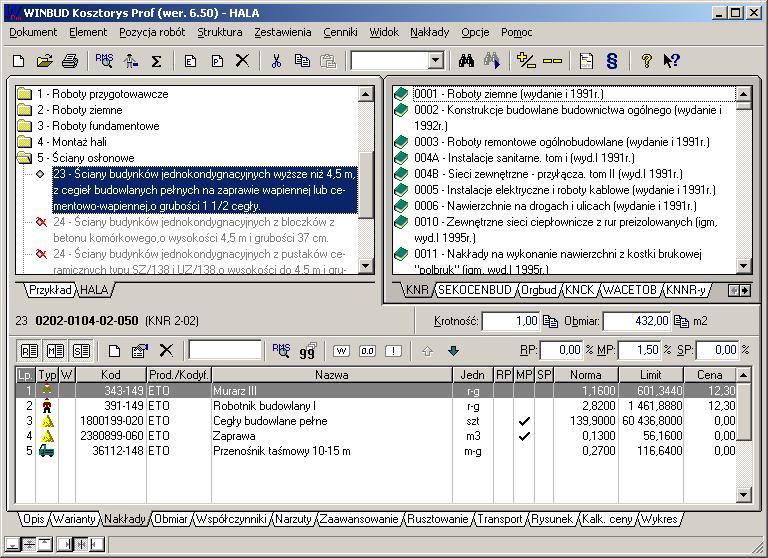Toggle the S filter button
The width and height of the screenshot is (768, 558).
coord(81,351)
